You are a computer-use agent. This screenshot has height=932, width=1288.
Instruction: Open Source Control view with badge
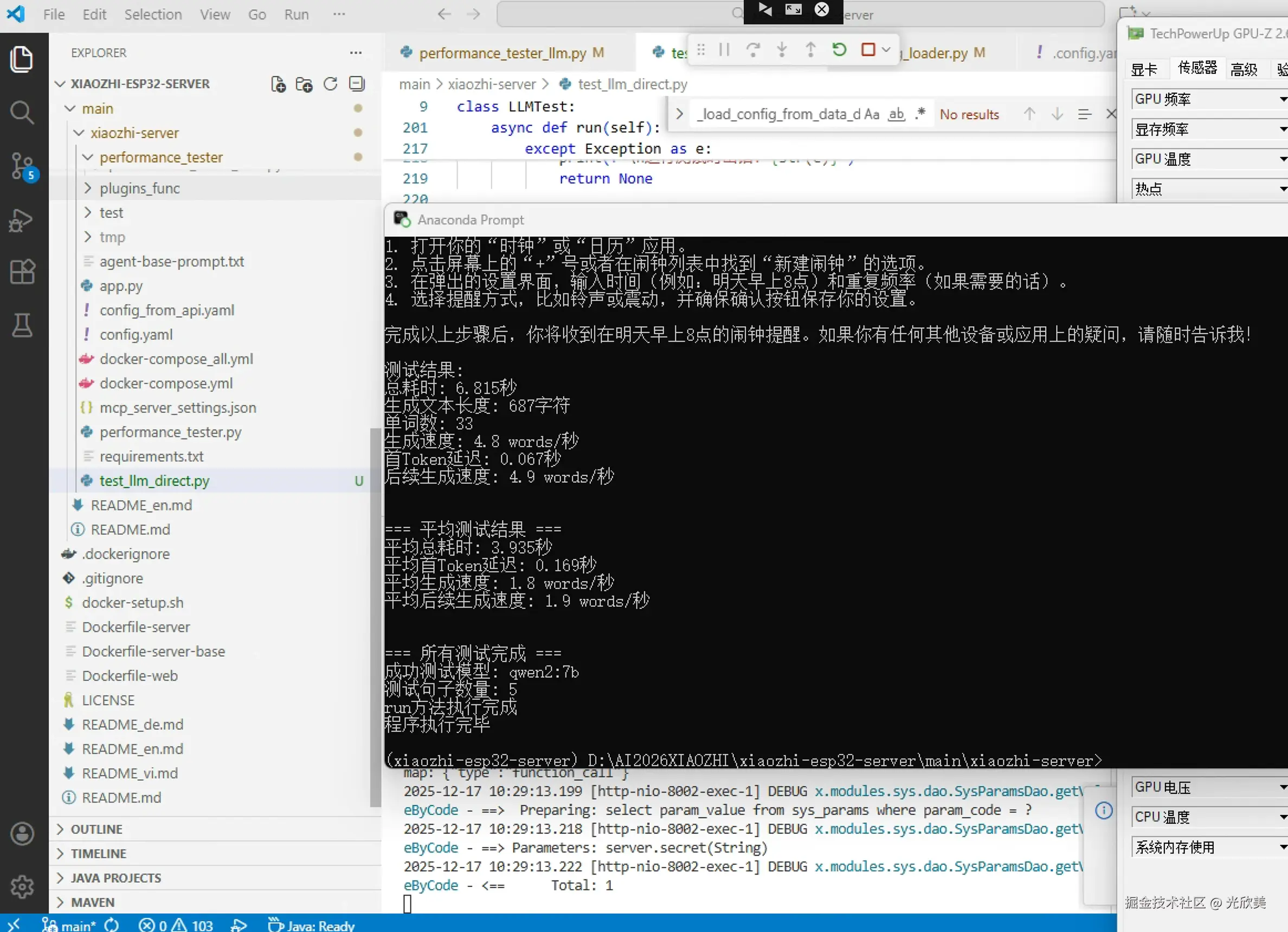[22, 166]
